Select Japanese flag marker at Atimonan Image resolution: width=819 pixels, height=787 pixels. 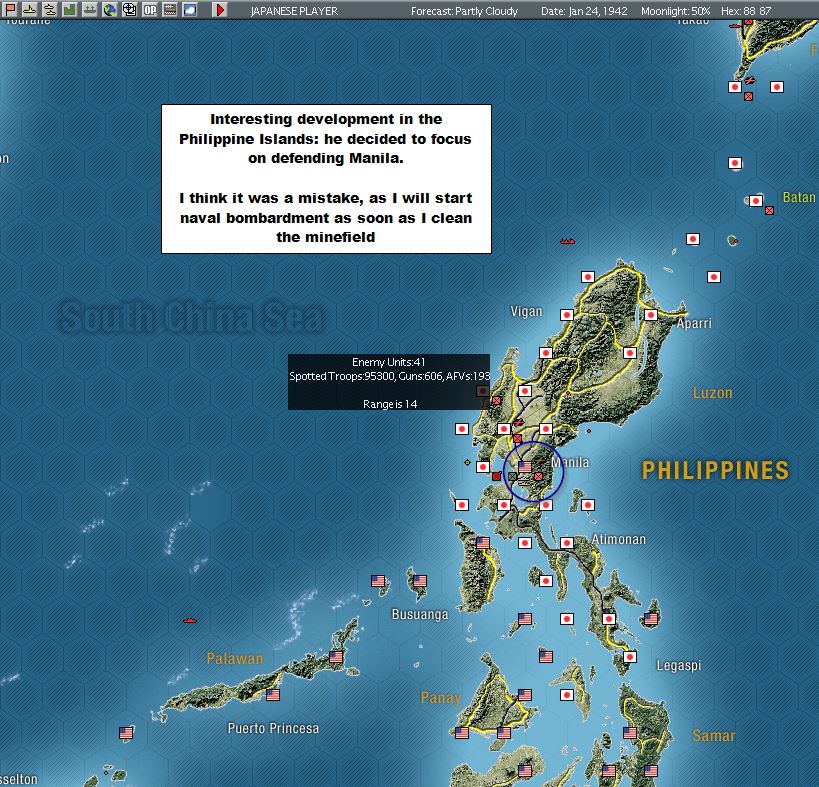tap(567, 543)
